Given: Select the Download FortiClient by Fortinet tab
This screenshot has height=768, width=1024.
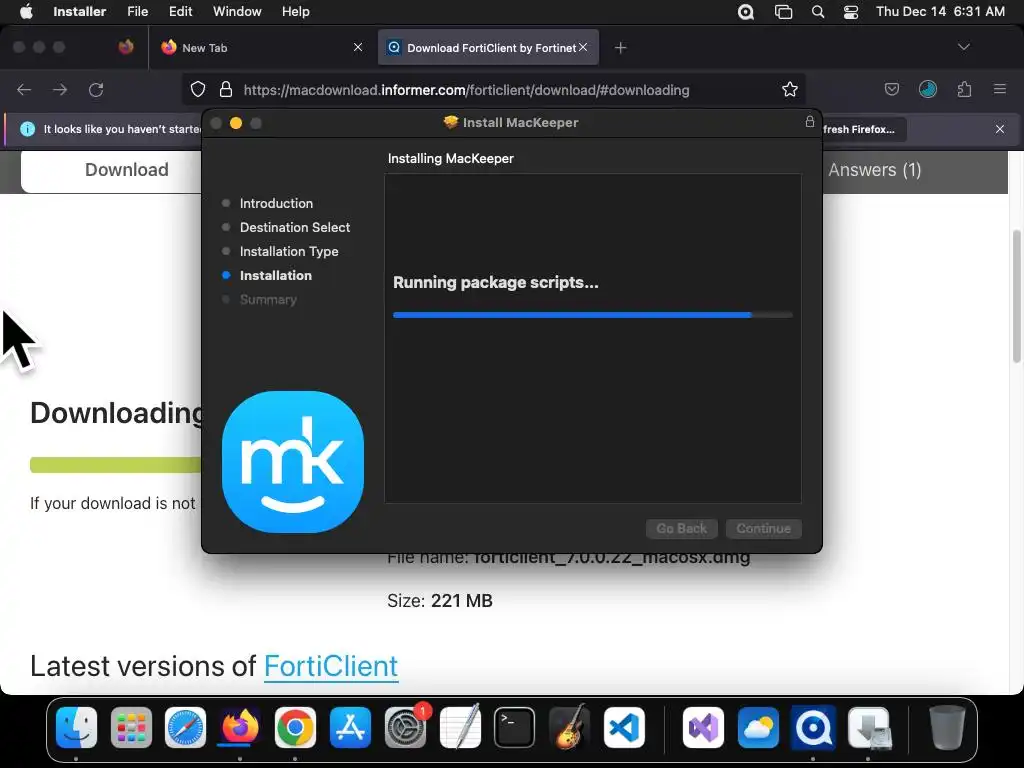Looking at the screenshot, I should pos(488,48).
